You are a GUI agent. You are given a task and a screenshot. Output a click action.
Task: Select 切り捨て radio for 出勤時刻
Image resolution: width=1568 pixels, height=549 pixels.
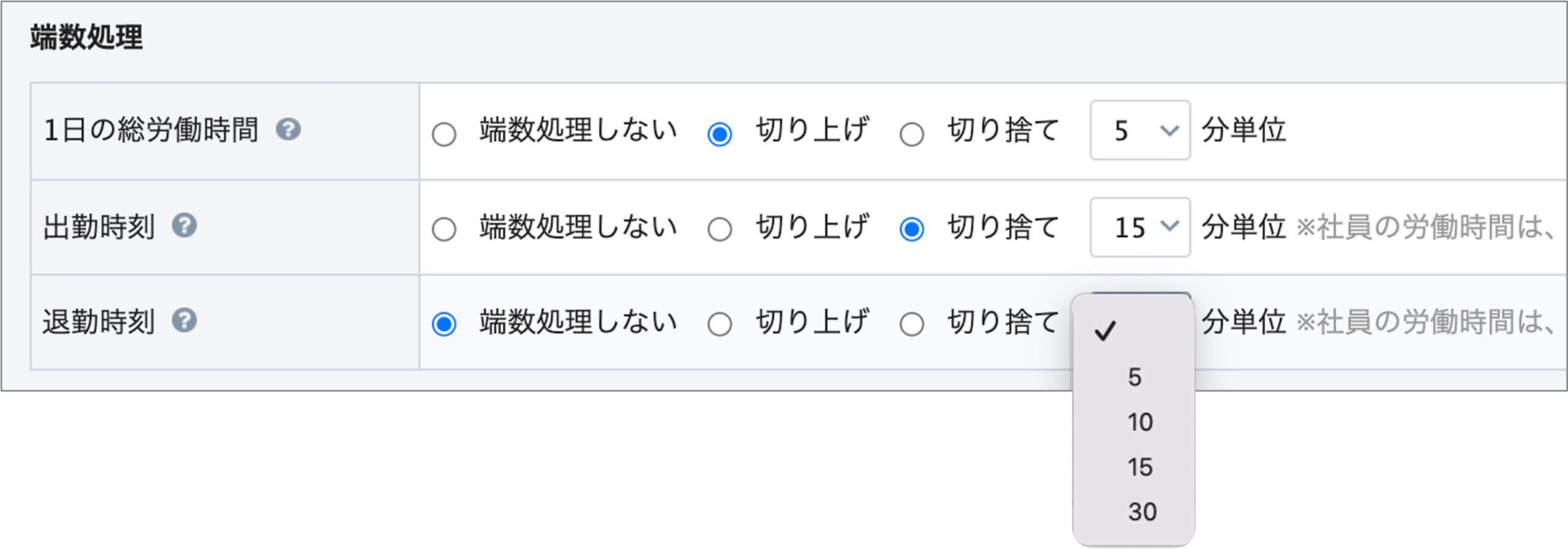click(911, 230)
